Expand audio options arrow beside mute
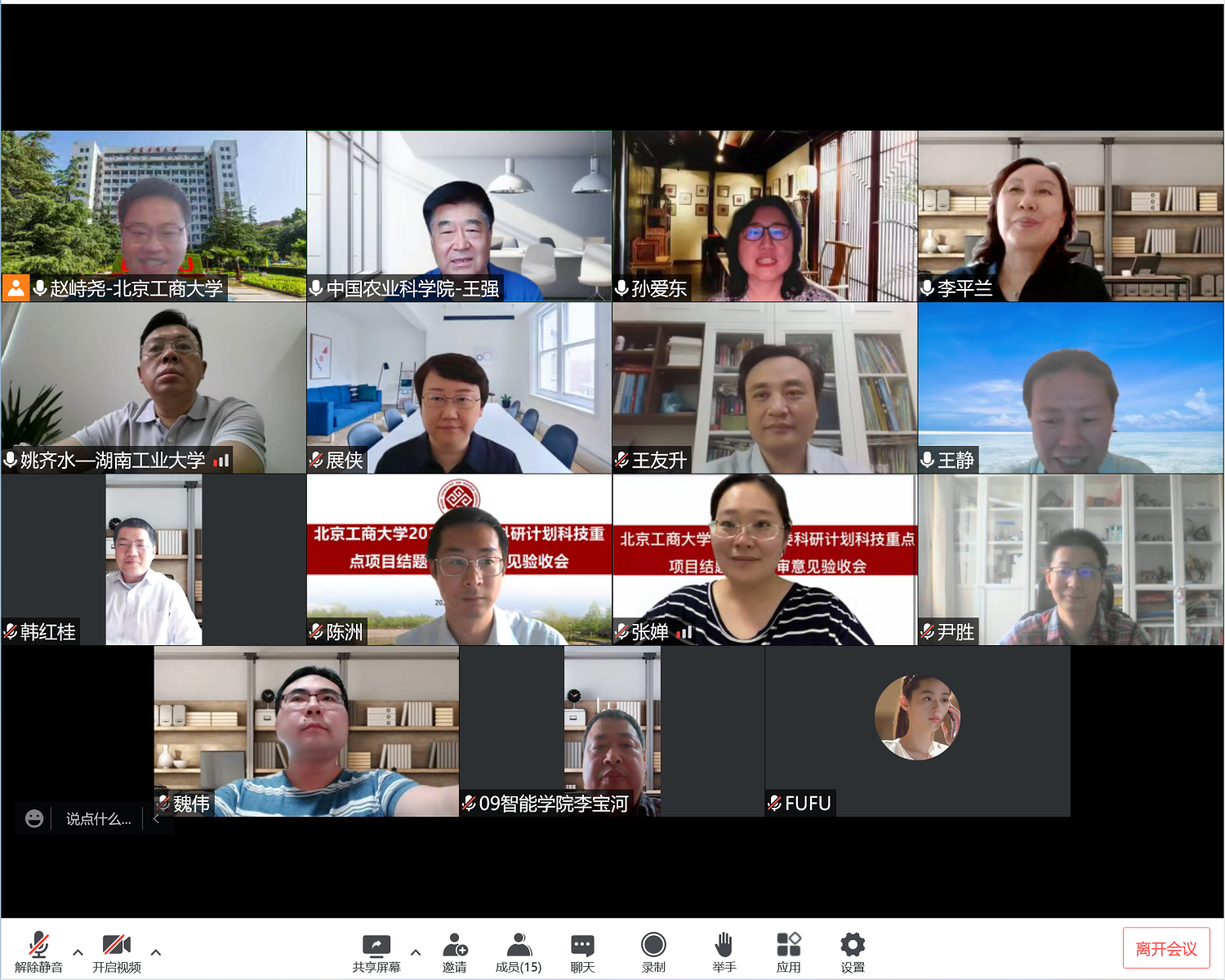Screen dimensions: 1225x980 pos(78,952)
